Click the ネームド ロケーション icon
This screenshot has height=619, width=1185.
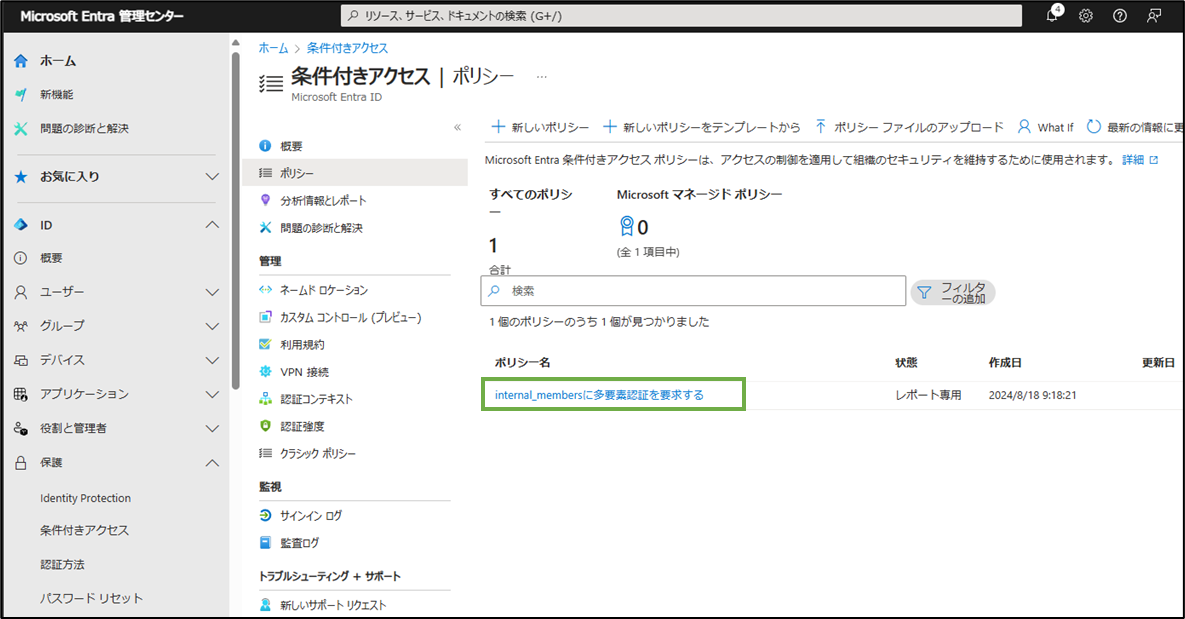265,289
